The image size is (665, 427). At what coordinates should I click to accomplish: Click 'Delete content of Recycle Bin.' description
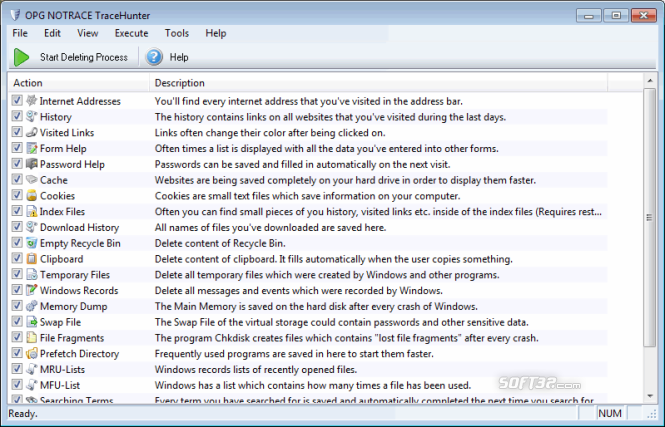point(220,243)
